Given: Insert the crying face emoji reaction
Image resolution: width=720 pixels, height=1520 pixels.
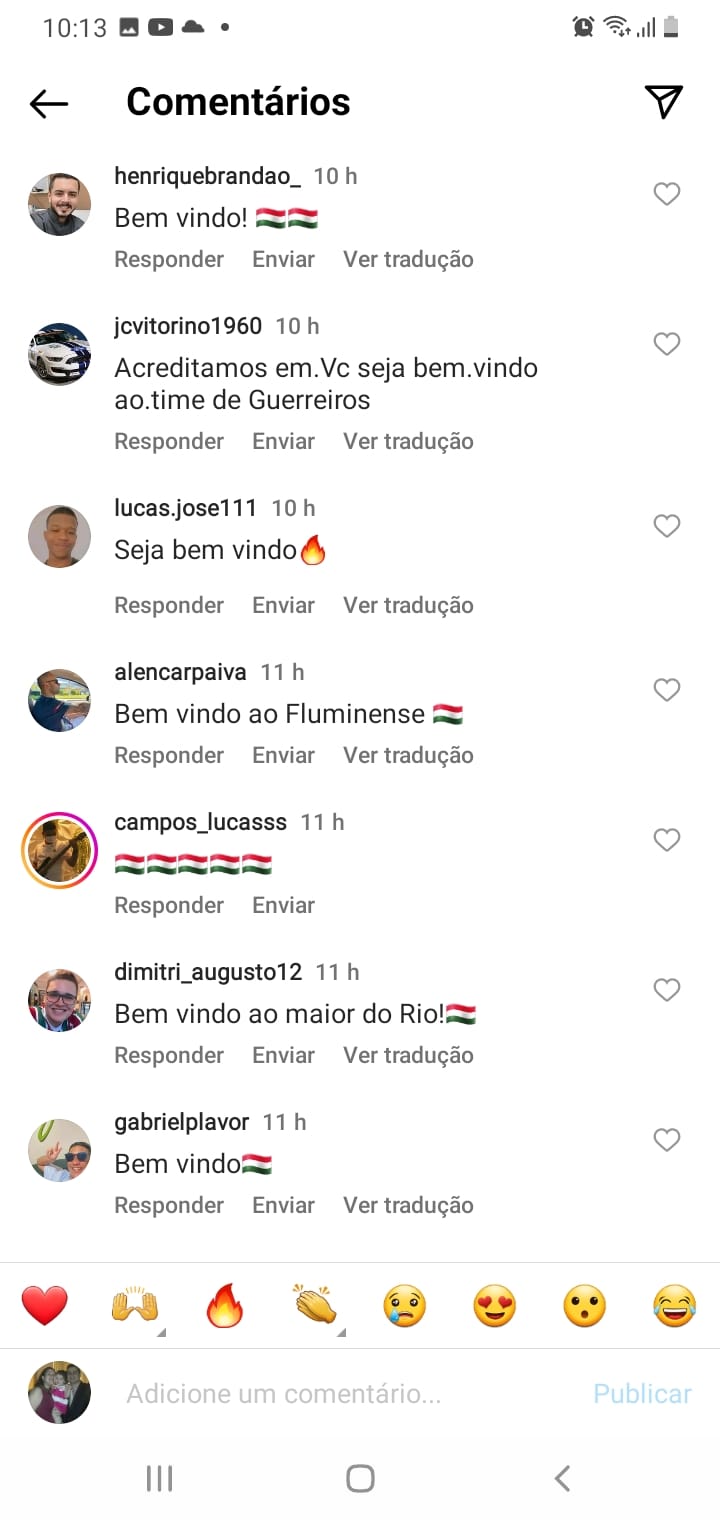Looking at the screenshot, I should [405, 1306].
